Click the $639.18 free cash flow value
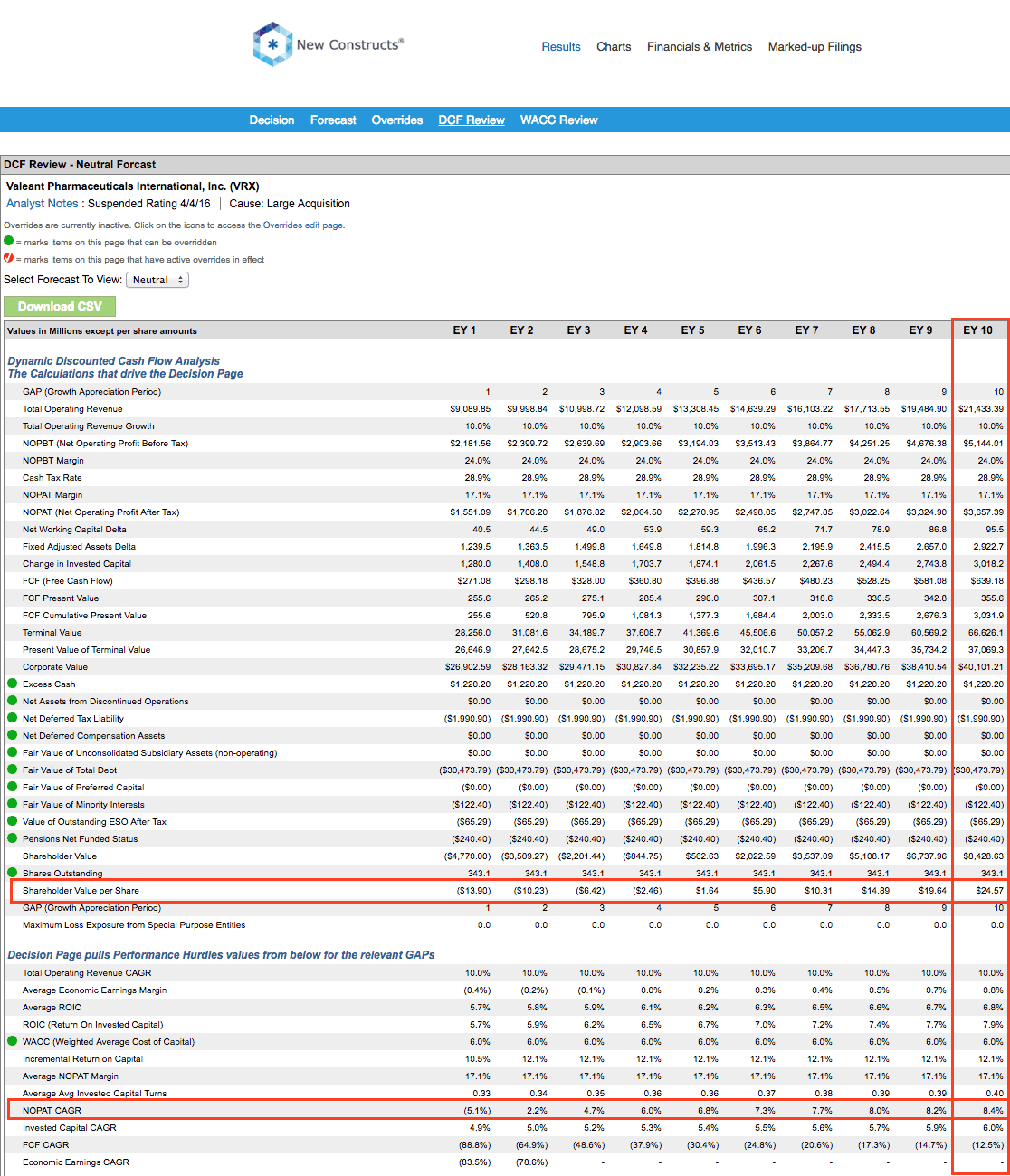Screen dimensions: 1010x1176 [986, 581]
